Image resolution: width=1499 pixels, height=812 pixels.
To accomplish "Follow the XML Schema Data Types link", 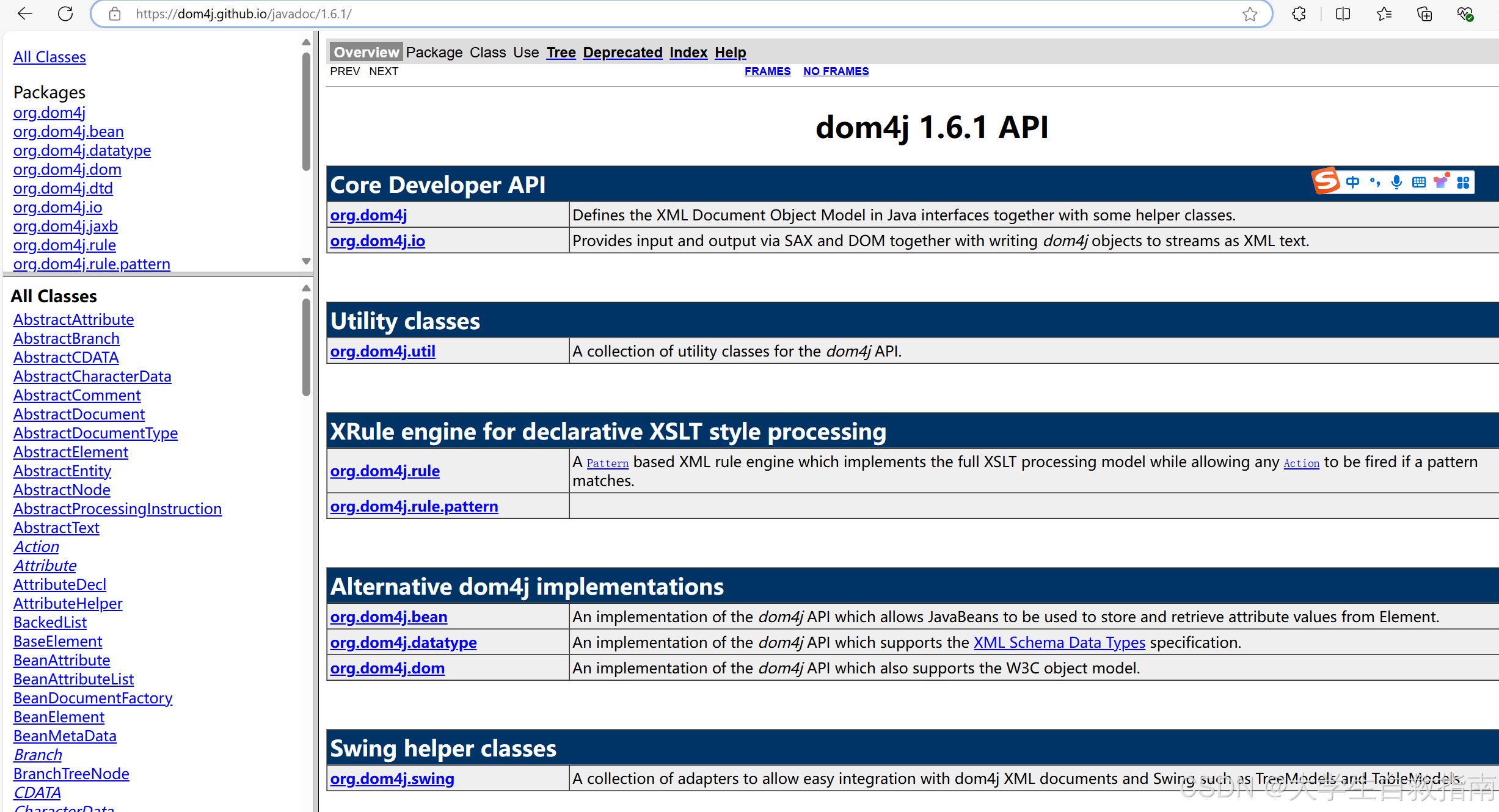I will pos(1059,642).
